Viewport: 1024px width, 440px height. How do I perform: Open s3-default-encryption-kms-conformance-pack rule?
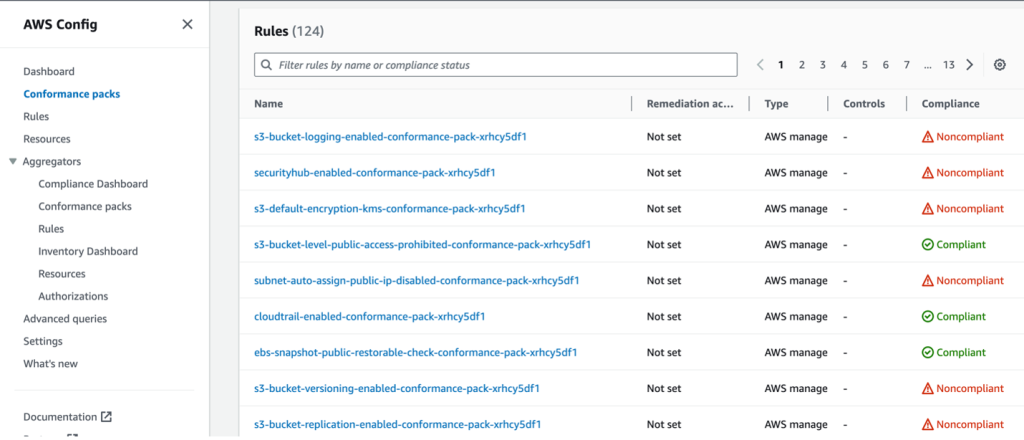(390, 209)
